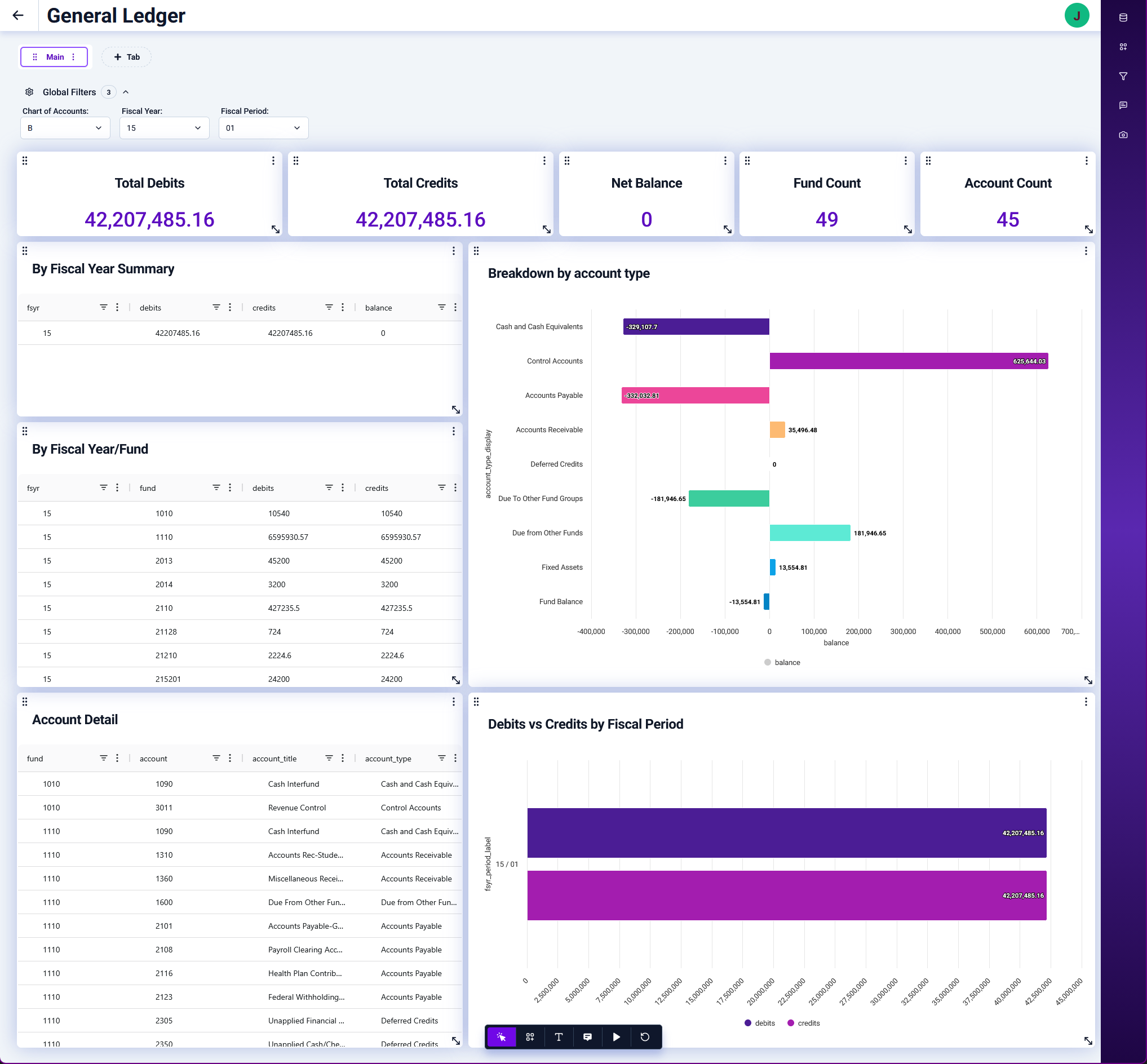The image size is (1147, 1064).
Task: Open the Fiscal Year dropdown
Action: point(164,128)
